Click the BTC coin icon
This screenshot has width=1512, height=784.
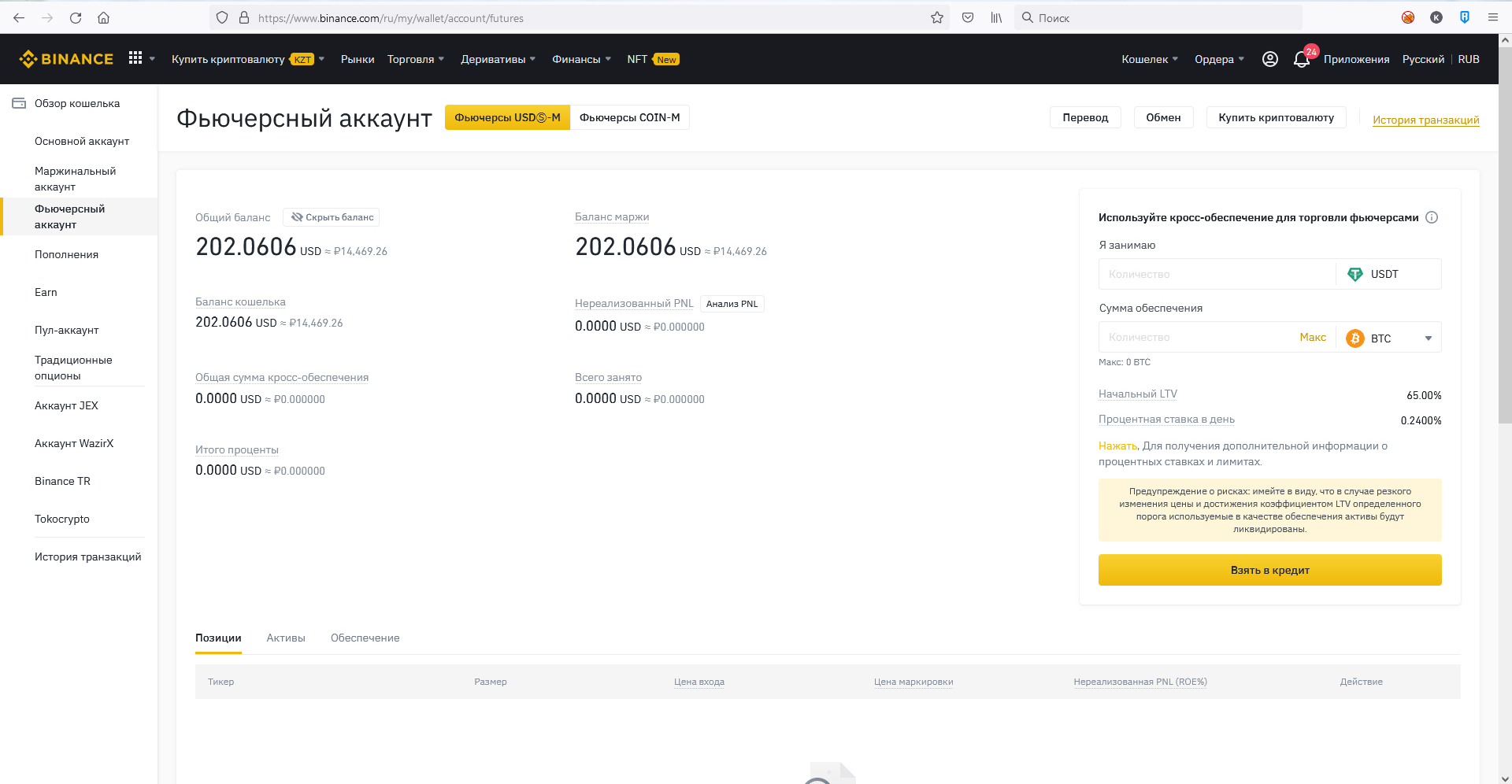[1355, 338]
